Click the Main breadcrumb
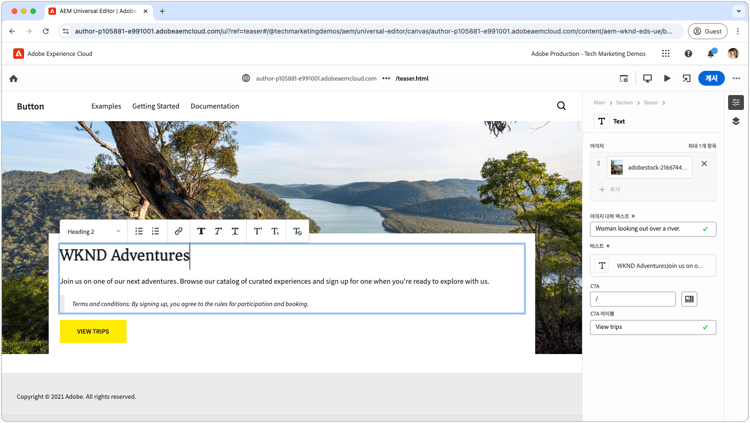Viewport: 750px width, 423px height. pos(599,102)
